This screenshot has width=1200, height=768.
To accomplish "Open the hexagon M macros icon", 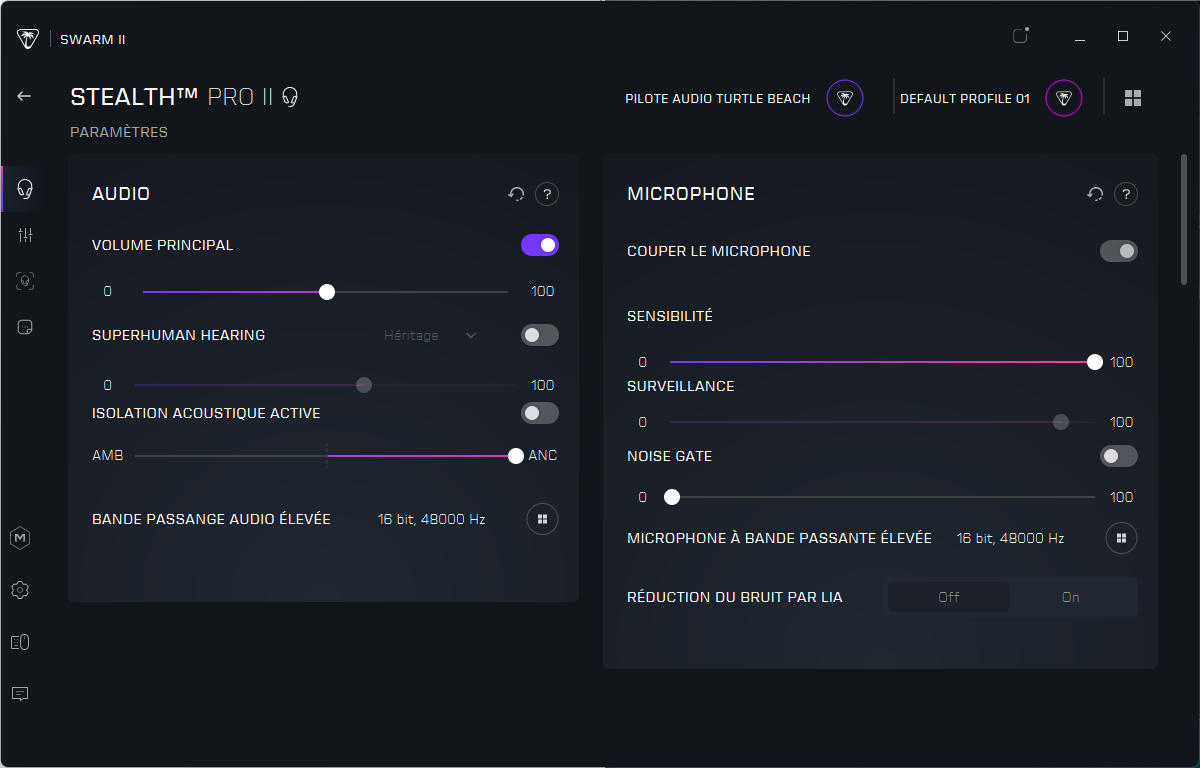I will [20, 539].
